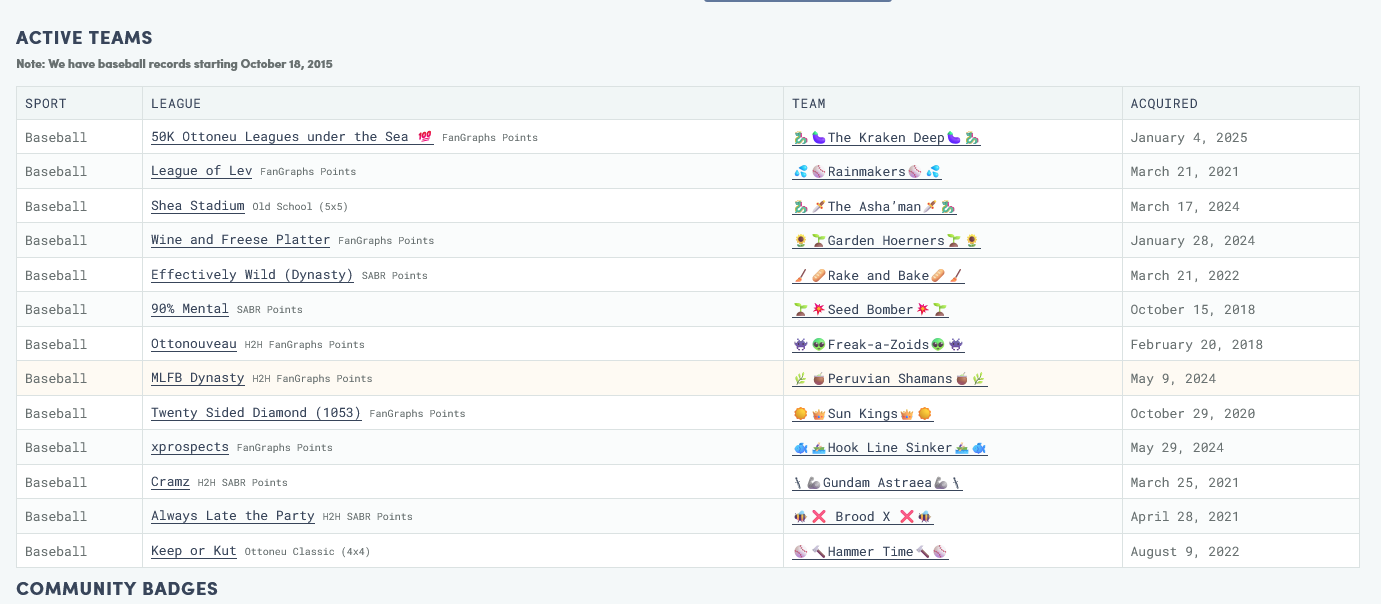The height and width of the screenshot is (604, 1381).
Task: Open Hook Line Sinker team page
Action: pos(889,448)
